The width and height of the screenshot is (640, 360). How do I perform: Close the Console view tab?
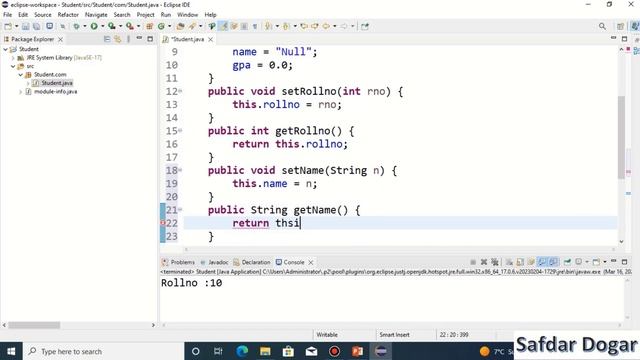click(x=311, y=262)
